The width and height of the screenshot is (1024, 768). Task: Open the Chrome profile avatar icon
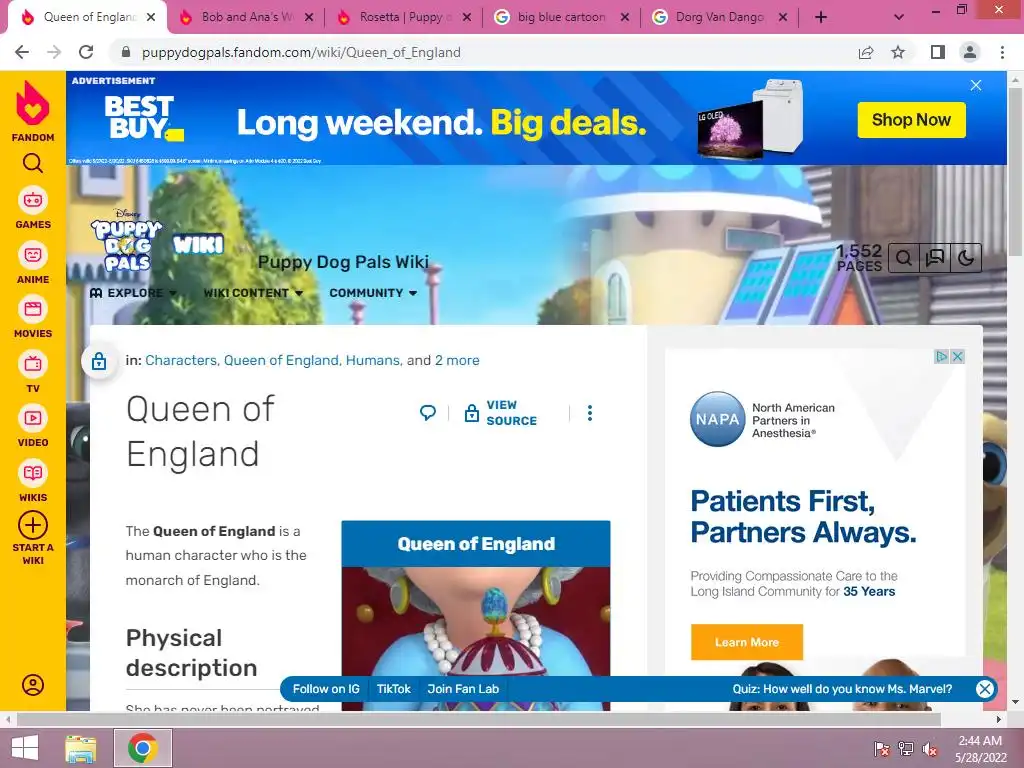tap(970, 52)
